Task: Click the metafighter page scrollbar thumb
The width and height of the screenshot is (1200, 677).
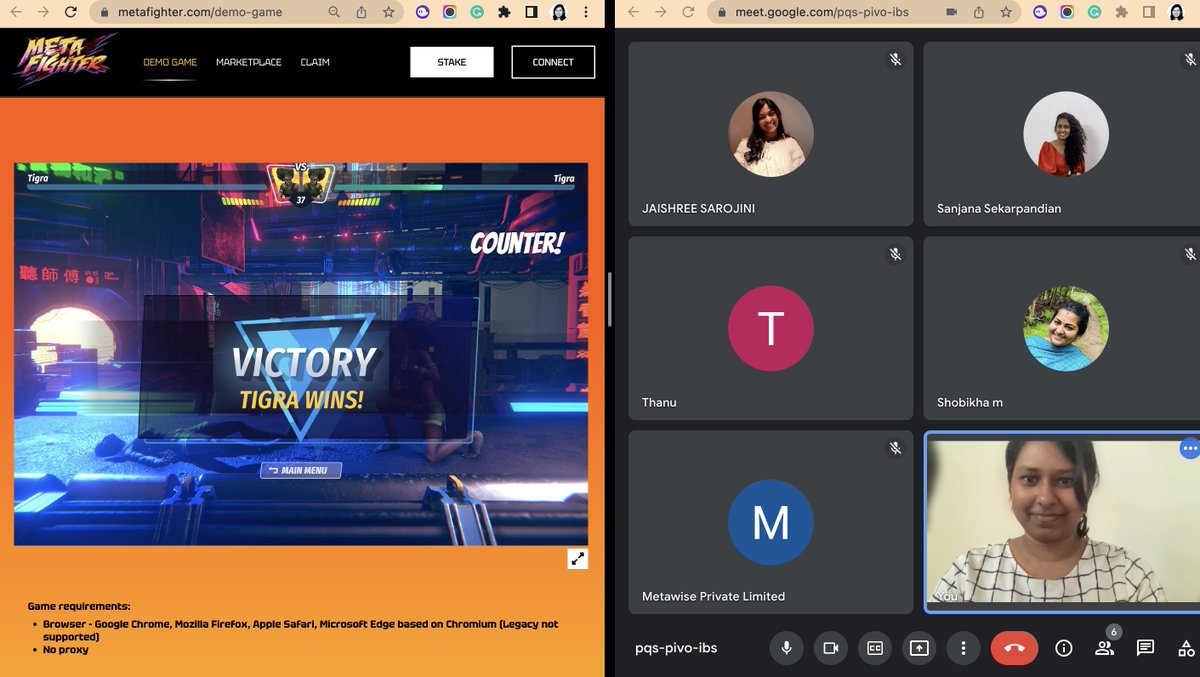Action: click(x=609, y=298)
